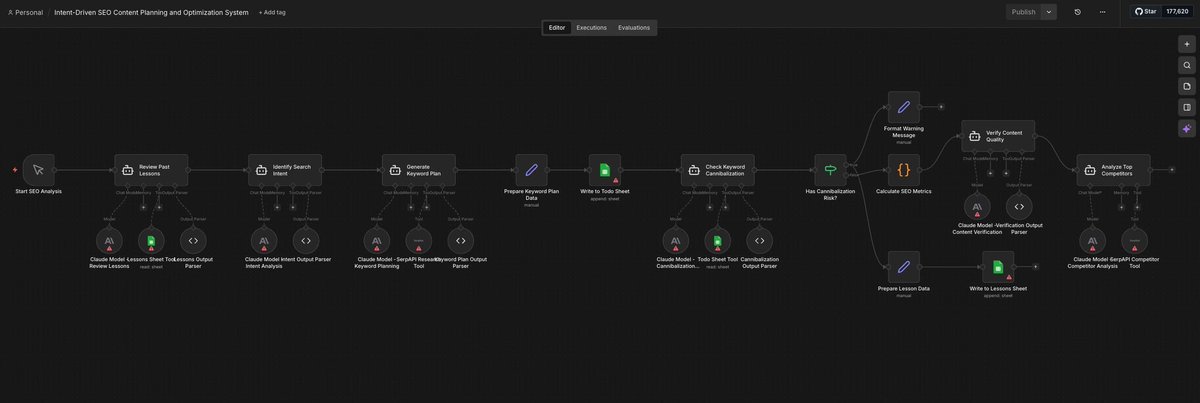Click the Publish button
Image resolution: width=1200 pixels, height=403 pixels.
pyautogui.click(x=1023, y=12)
